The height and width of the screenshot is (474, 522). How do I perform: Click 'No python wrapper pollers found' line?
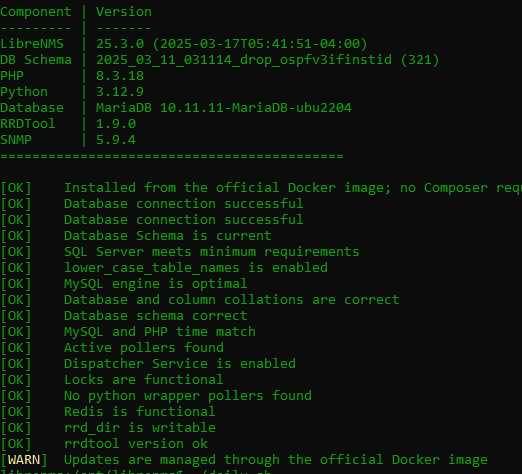pyautogui.click(x=188, y=396)
